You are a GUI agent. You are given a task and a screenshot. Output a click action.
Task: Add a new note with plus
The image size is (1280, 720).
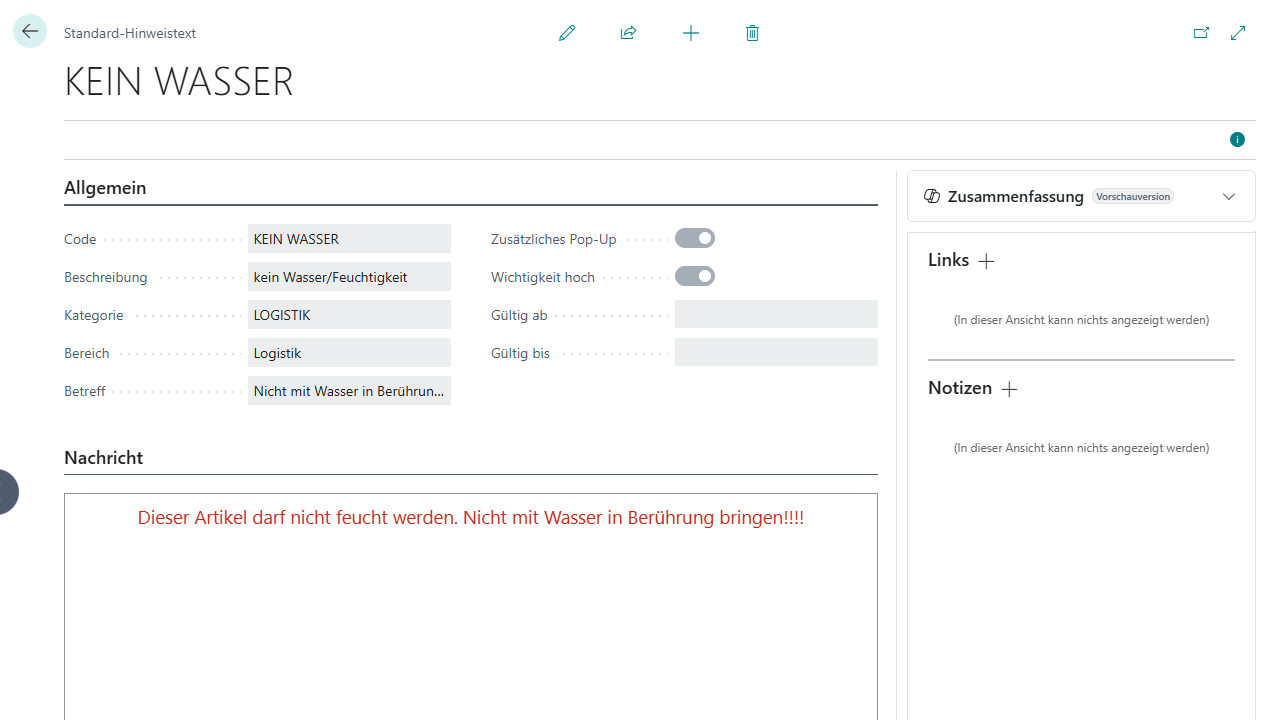pyautogui.click(x=1009, y=389)
